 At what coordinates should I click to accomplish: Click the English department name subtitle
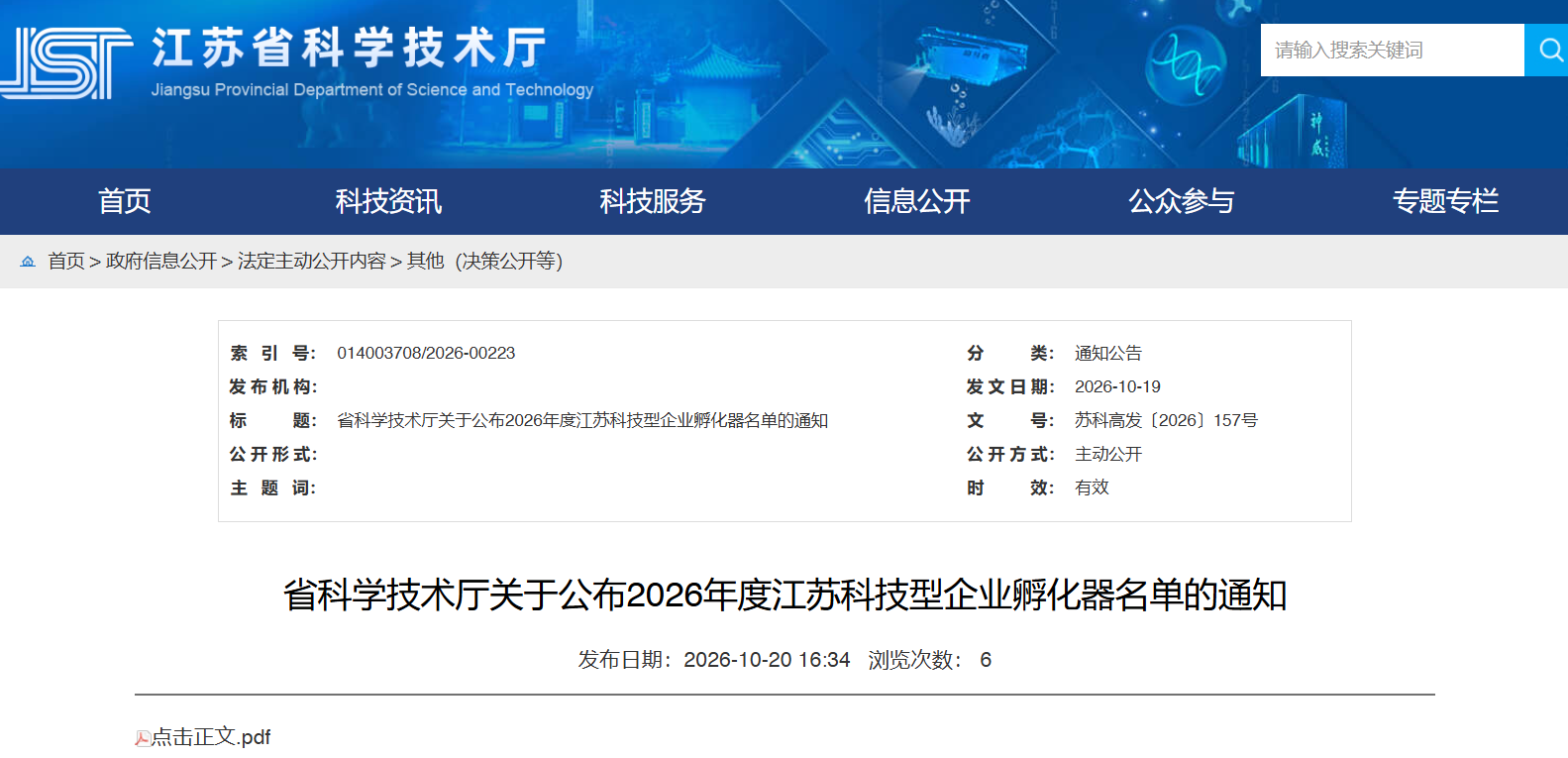[x=372, y=89]
